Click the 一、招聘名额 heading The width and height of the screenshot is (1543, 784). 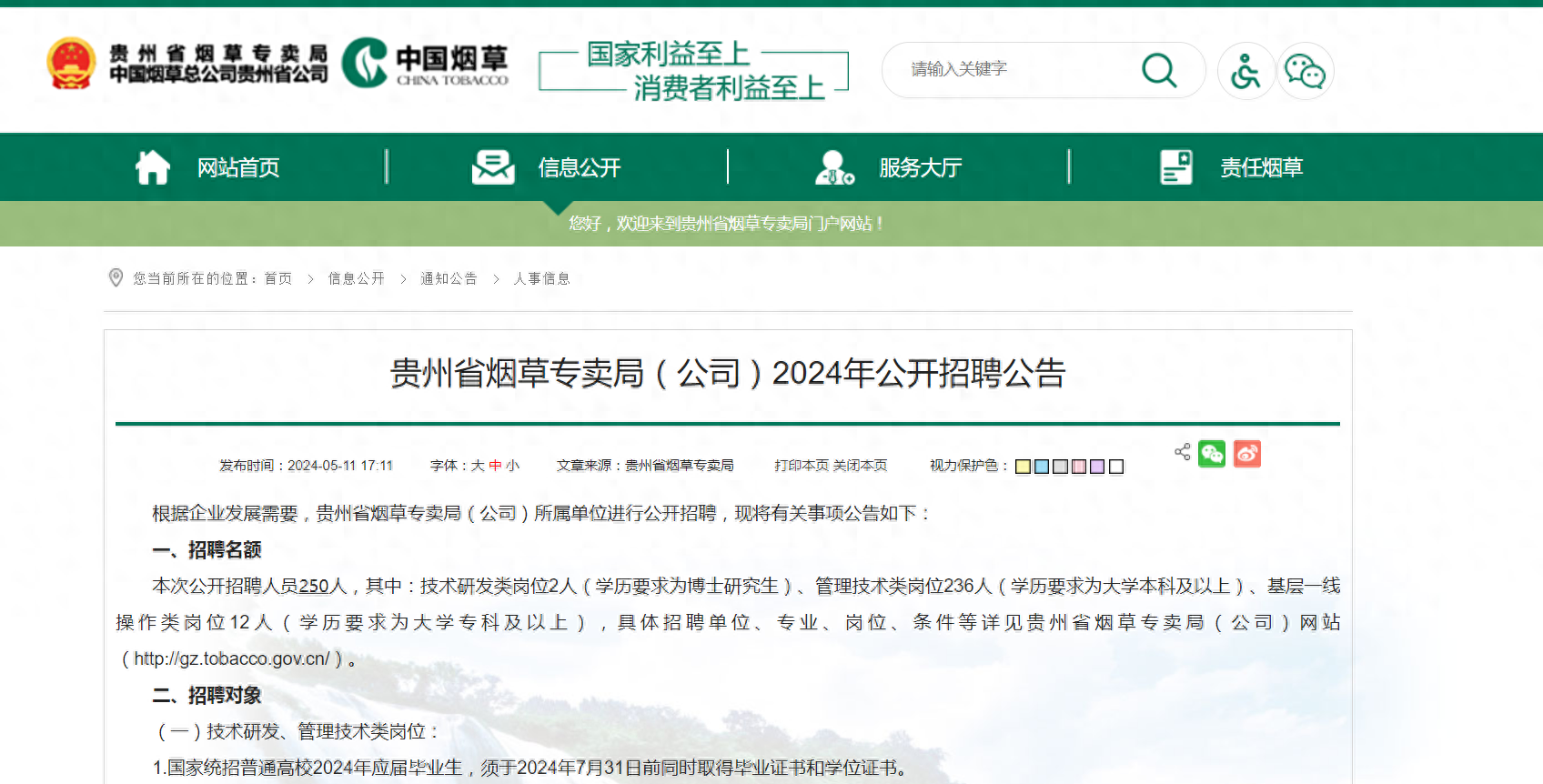click(x=207, y=549)
